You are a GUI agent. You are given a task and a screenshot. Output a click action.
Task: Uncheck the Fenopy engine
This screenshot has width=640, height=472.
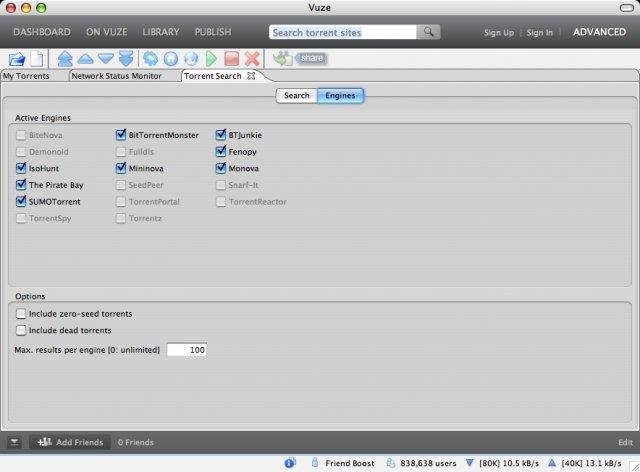click(x=221, y=151)
